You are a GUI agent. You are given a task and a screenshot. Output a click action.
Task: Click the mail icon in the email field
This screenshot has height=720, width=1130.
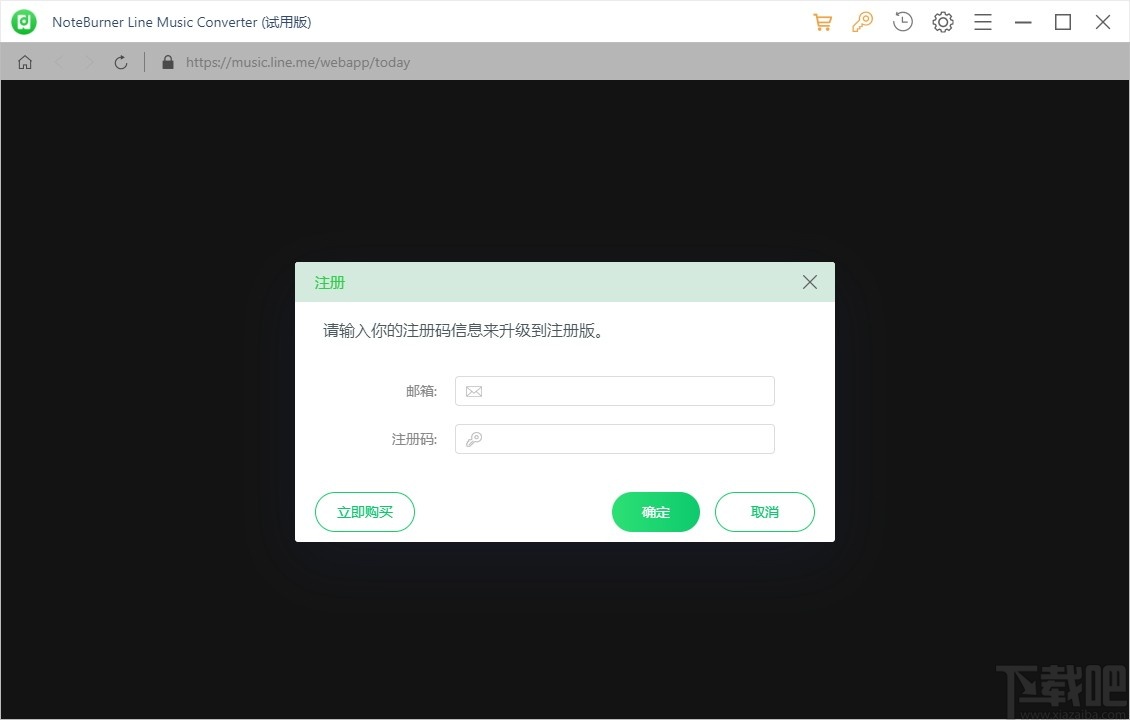[x=473, y=391]
